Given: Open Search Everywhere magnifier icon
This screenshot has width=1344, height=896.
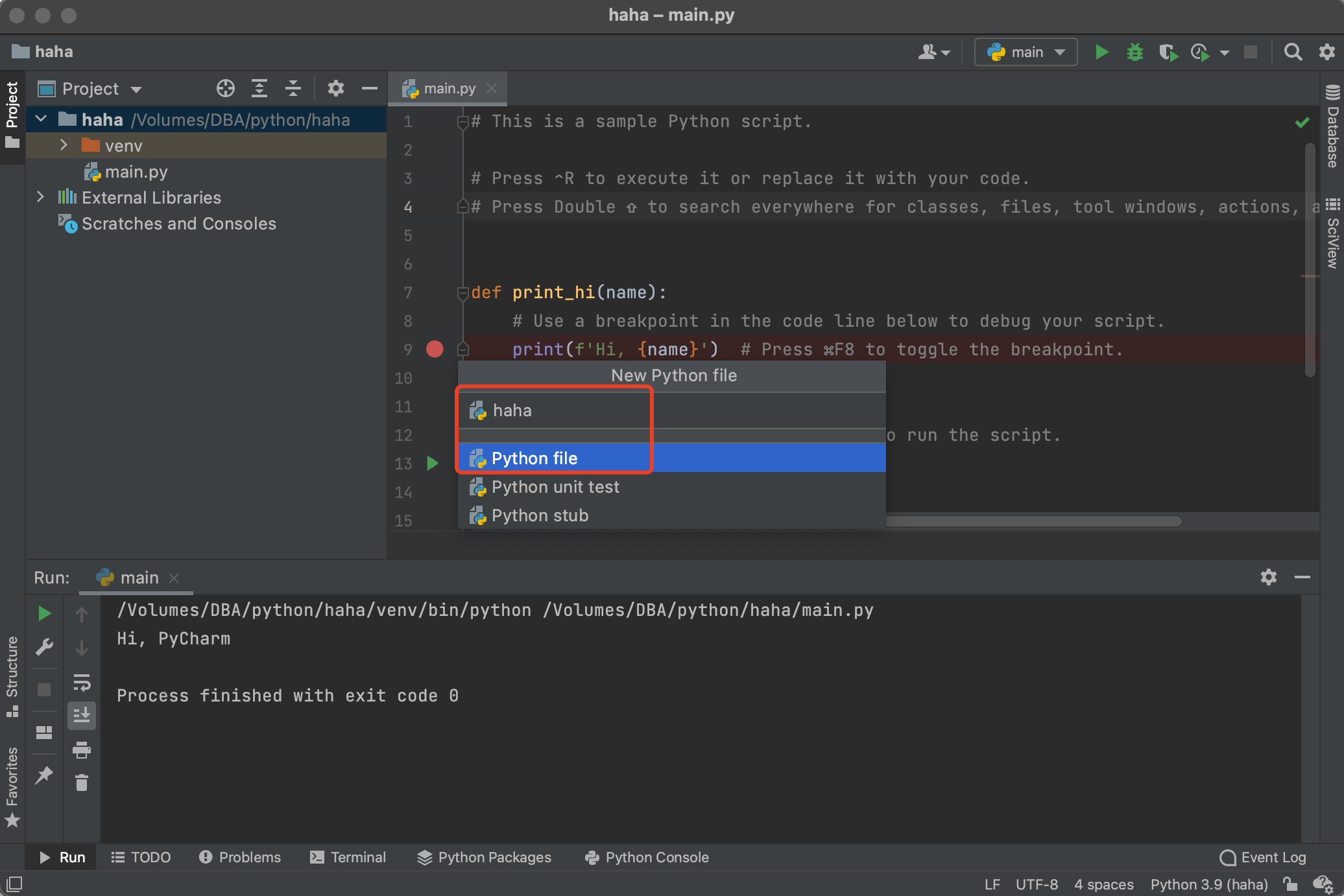Looking at the screenshot, I should tap(1293, 52).
